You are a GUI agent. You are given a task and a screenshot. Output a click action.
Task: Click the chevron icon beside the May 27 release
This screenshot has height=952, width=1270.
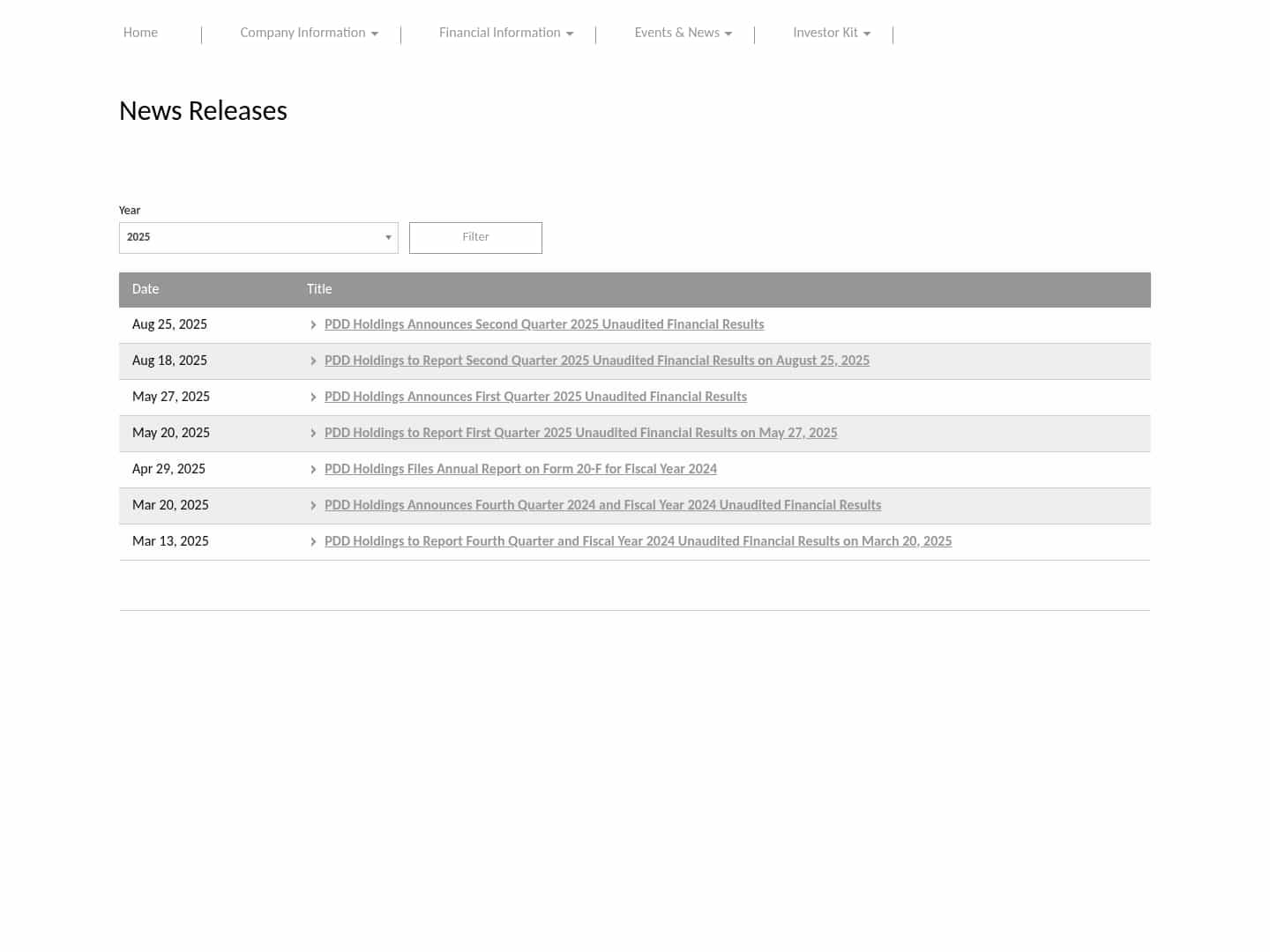pos(313,398)
